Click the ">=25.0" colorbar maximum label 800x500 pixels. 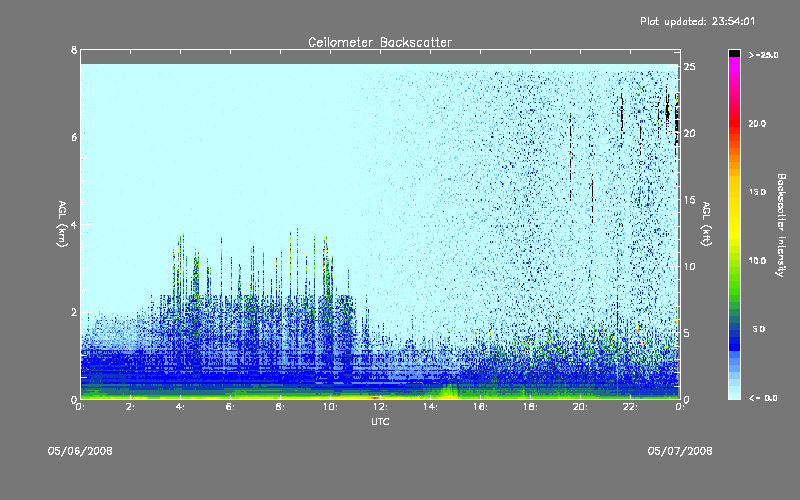pyautogui.click(x=764, y=55)
